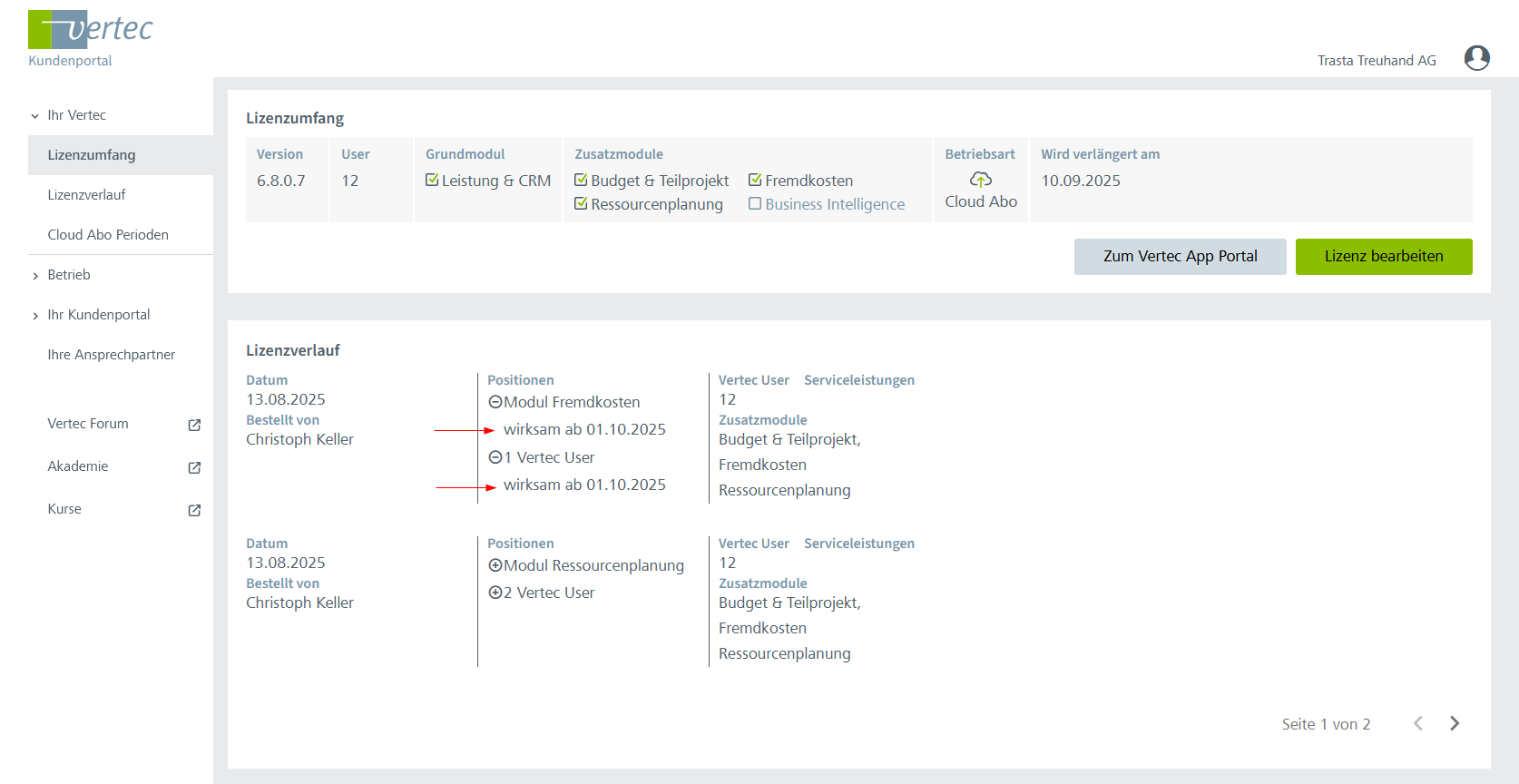Open external link icon beside Kurse
Screen dimensions: 1519x784
[194, 510]
